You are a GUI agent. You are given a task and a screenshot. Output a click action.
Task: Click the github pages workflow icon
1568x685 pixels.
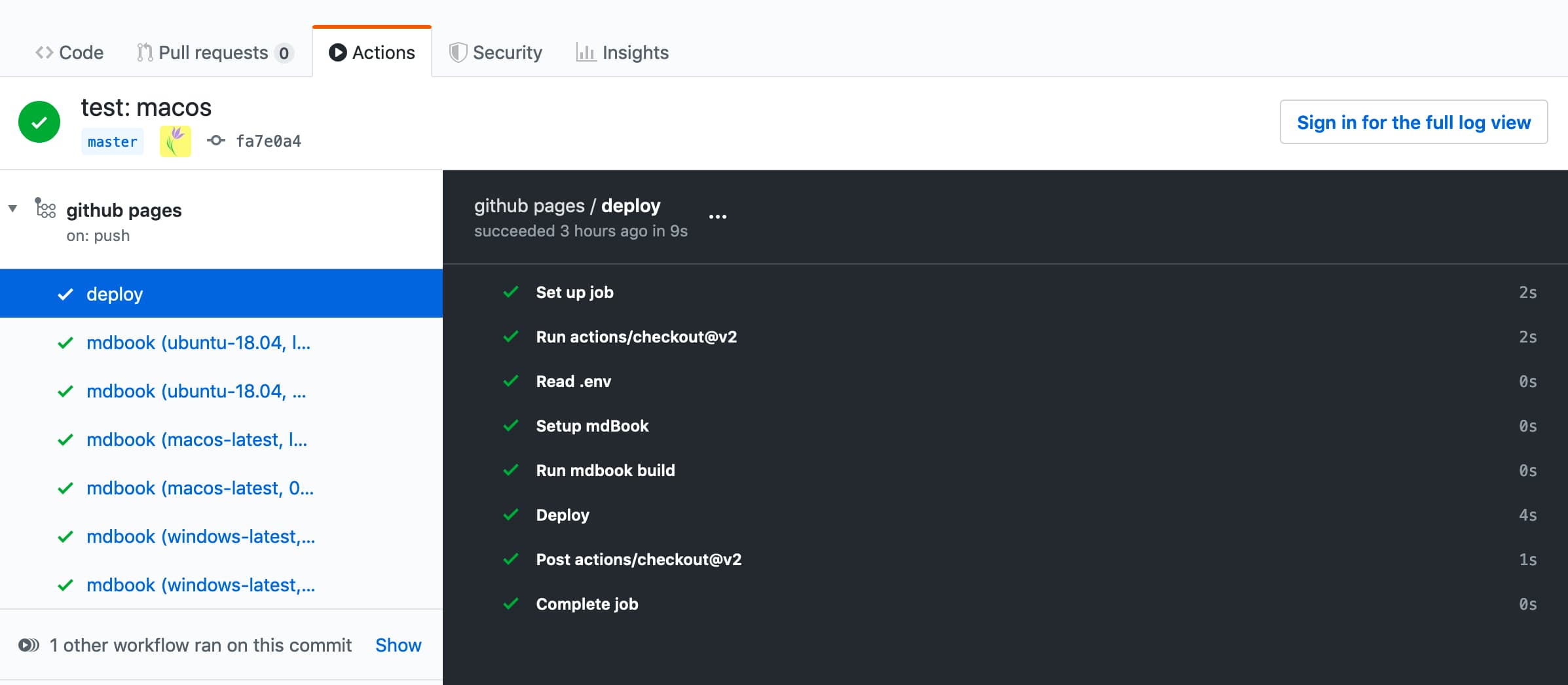[45, 208]
